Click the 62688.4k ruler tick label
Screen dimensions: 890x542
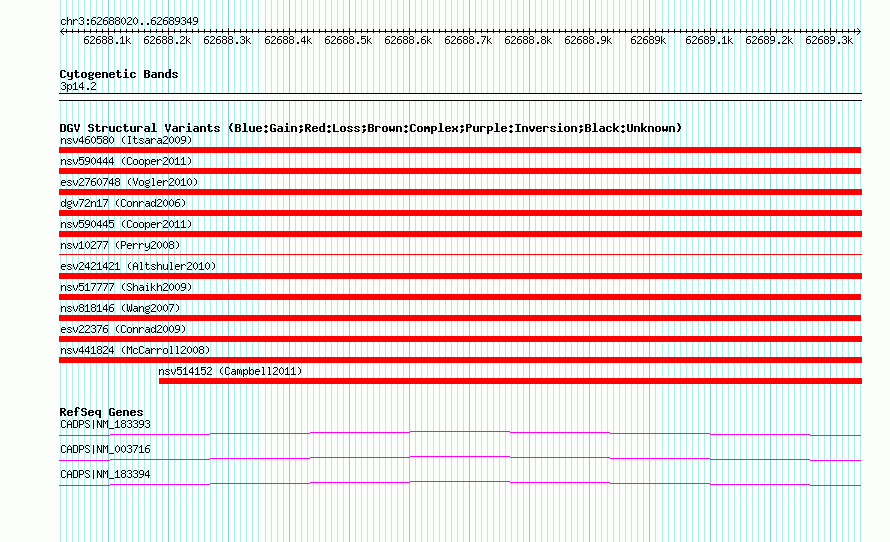point(288,41)
